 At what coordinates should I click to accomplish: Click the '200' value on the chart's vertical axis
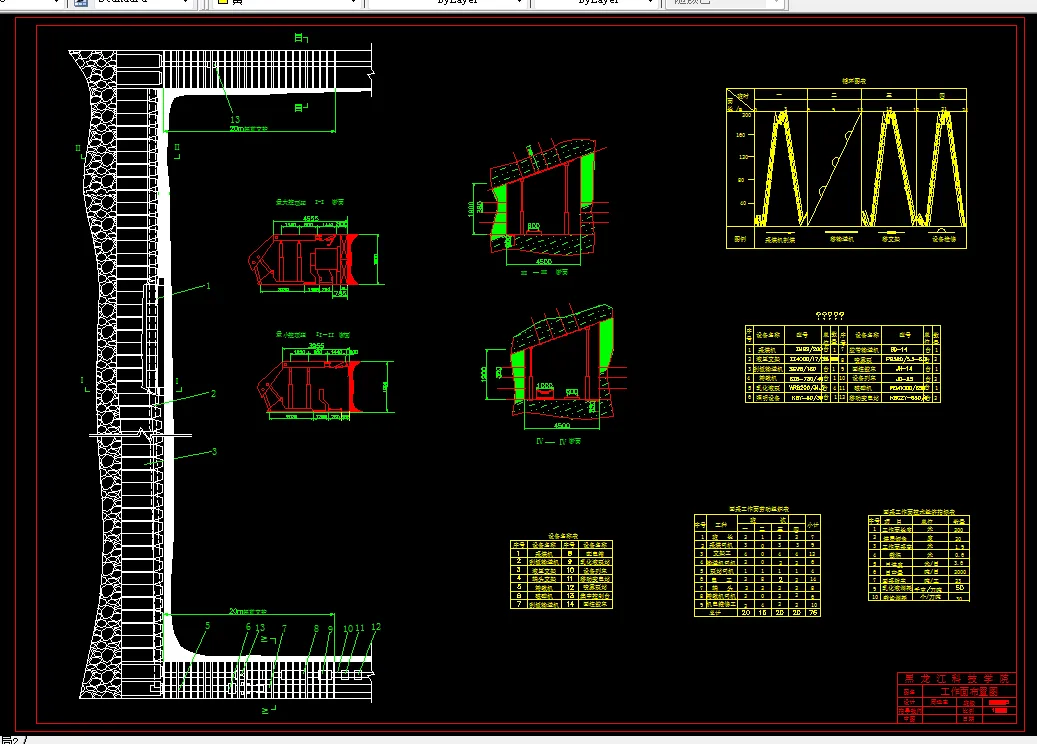point(746,115)
